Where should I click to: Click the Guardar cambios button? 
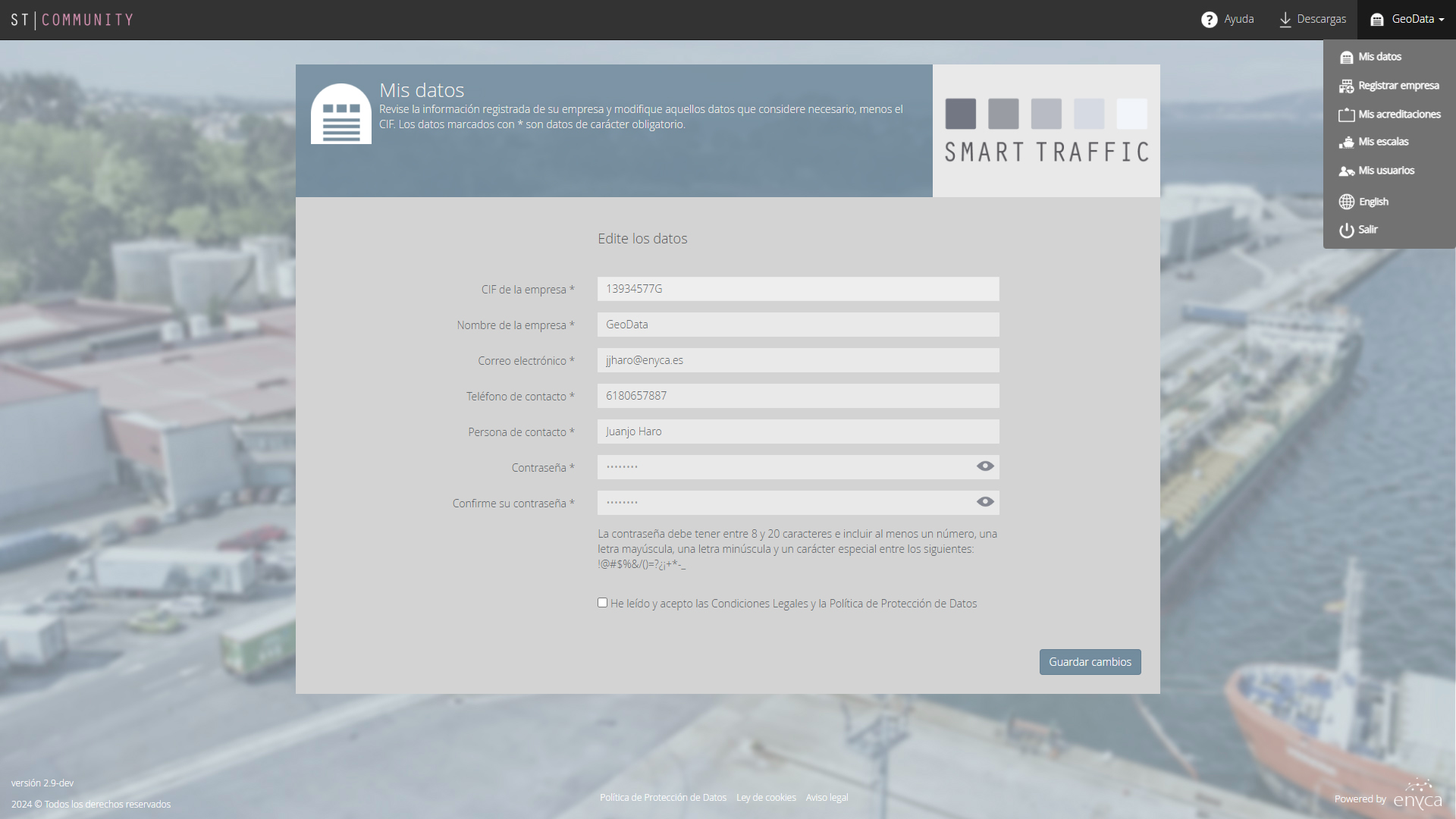(x=1090, y=662)
